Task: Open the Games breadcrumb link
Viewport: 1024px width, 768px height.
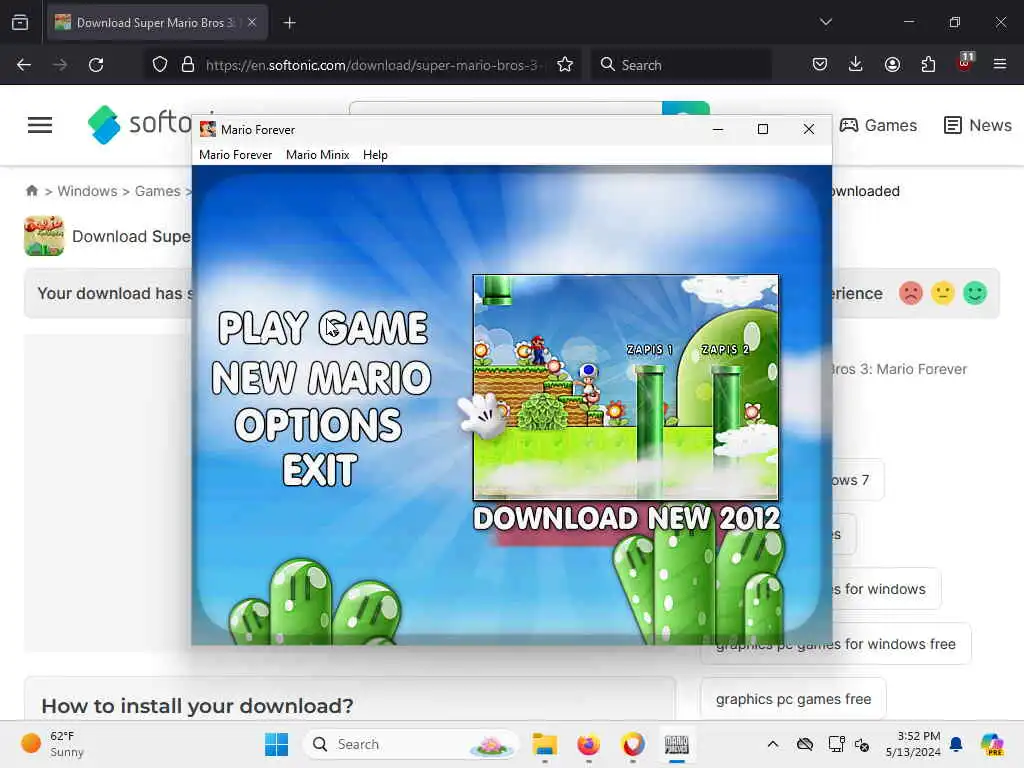Action: (x=157, y=191)
